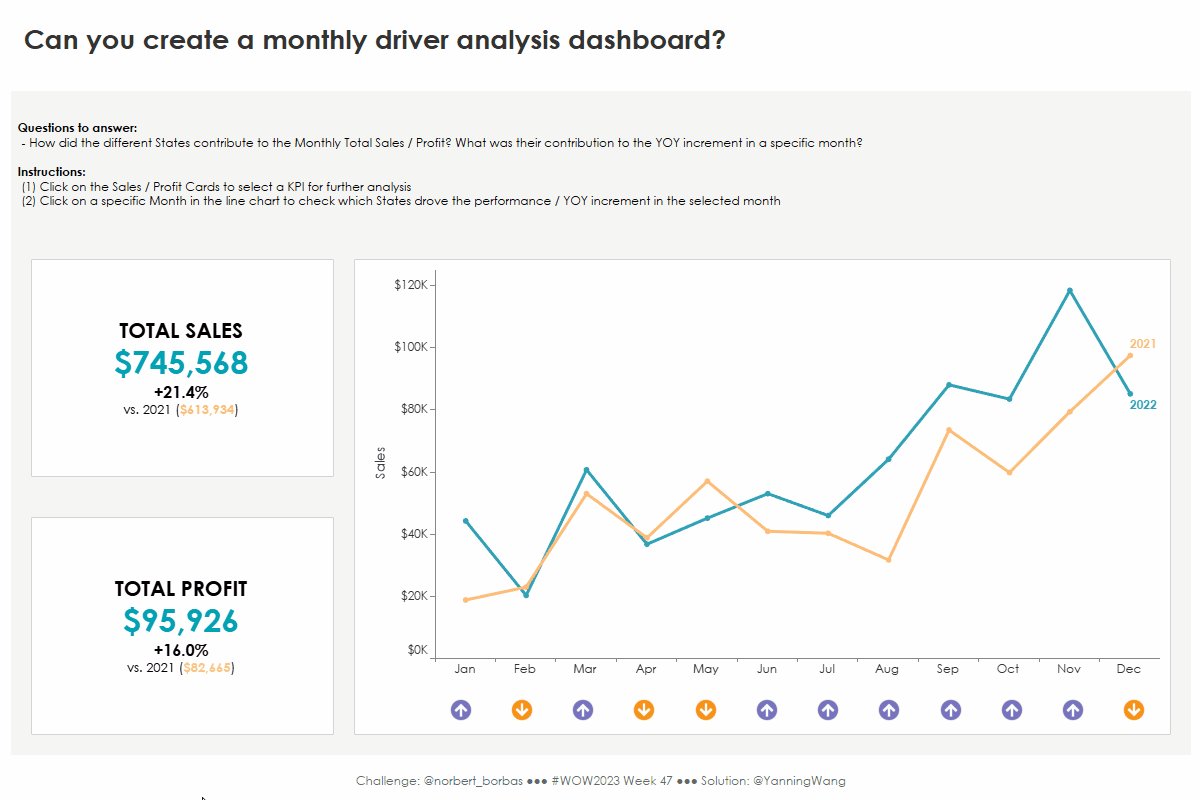Viewport: 1200px width, 800px height.
Task: Click the Dec month axis label
Action: [x=1129, y=669]
